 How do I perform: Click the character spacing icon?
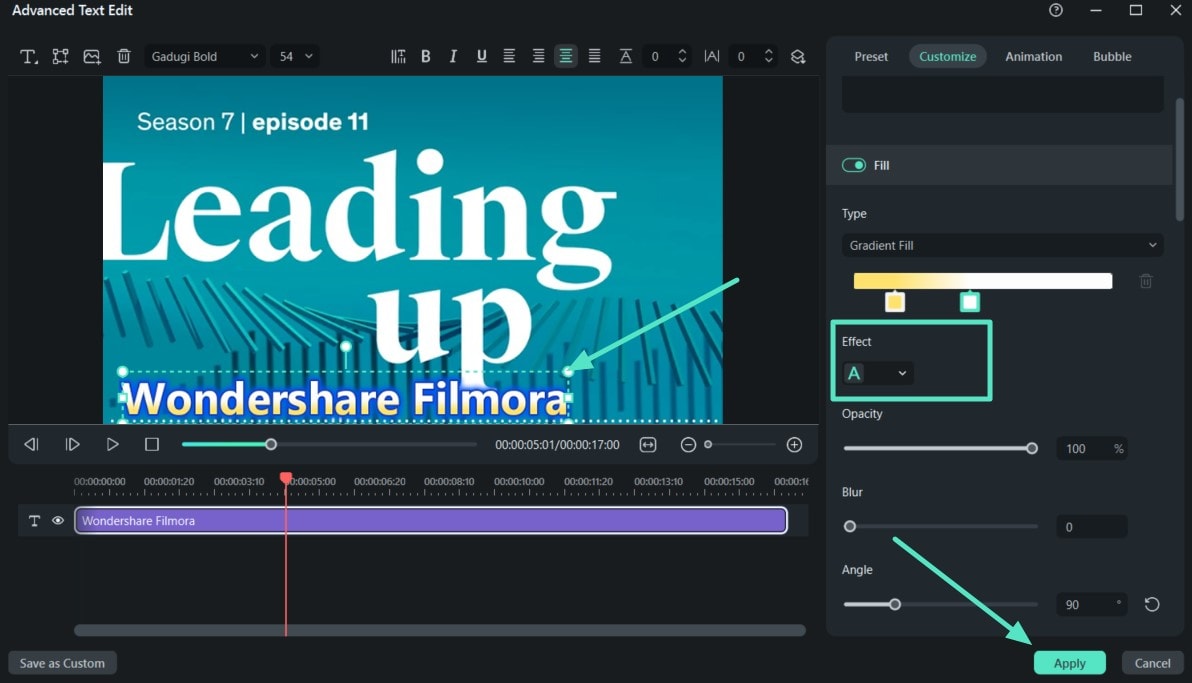tap(712, 56)
